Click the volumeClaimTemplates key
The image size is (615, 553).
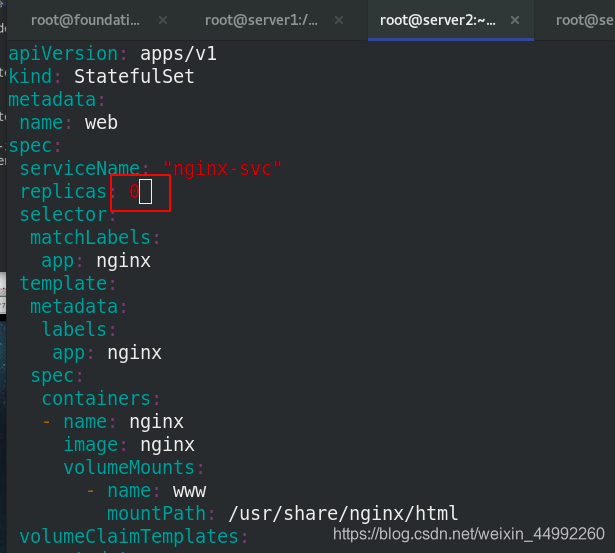pyautogui.click(x=129, y=537)
